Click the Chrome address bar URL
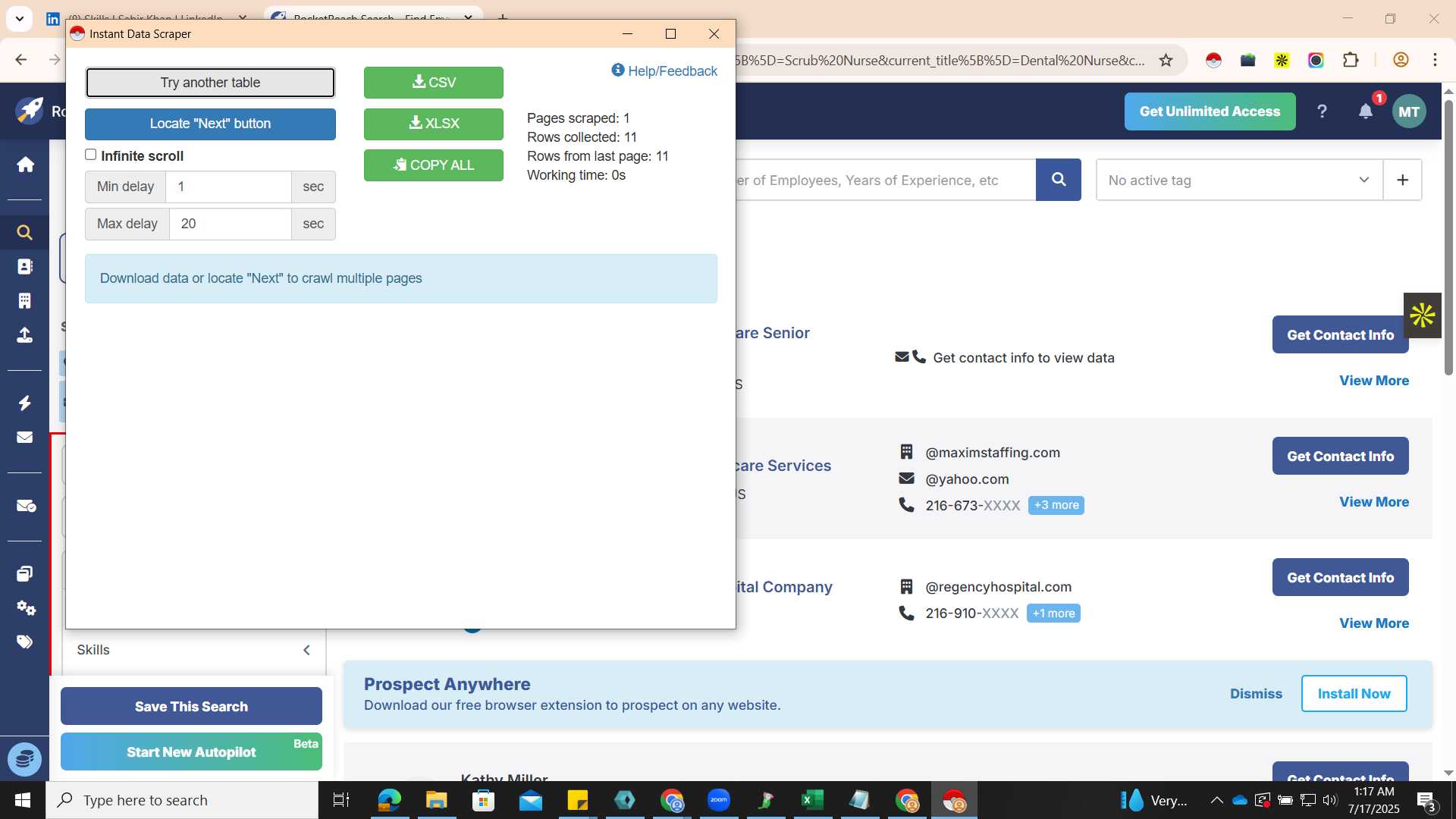The image size is (1456, 819). pyautogui.click(x=939, y=60)
